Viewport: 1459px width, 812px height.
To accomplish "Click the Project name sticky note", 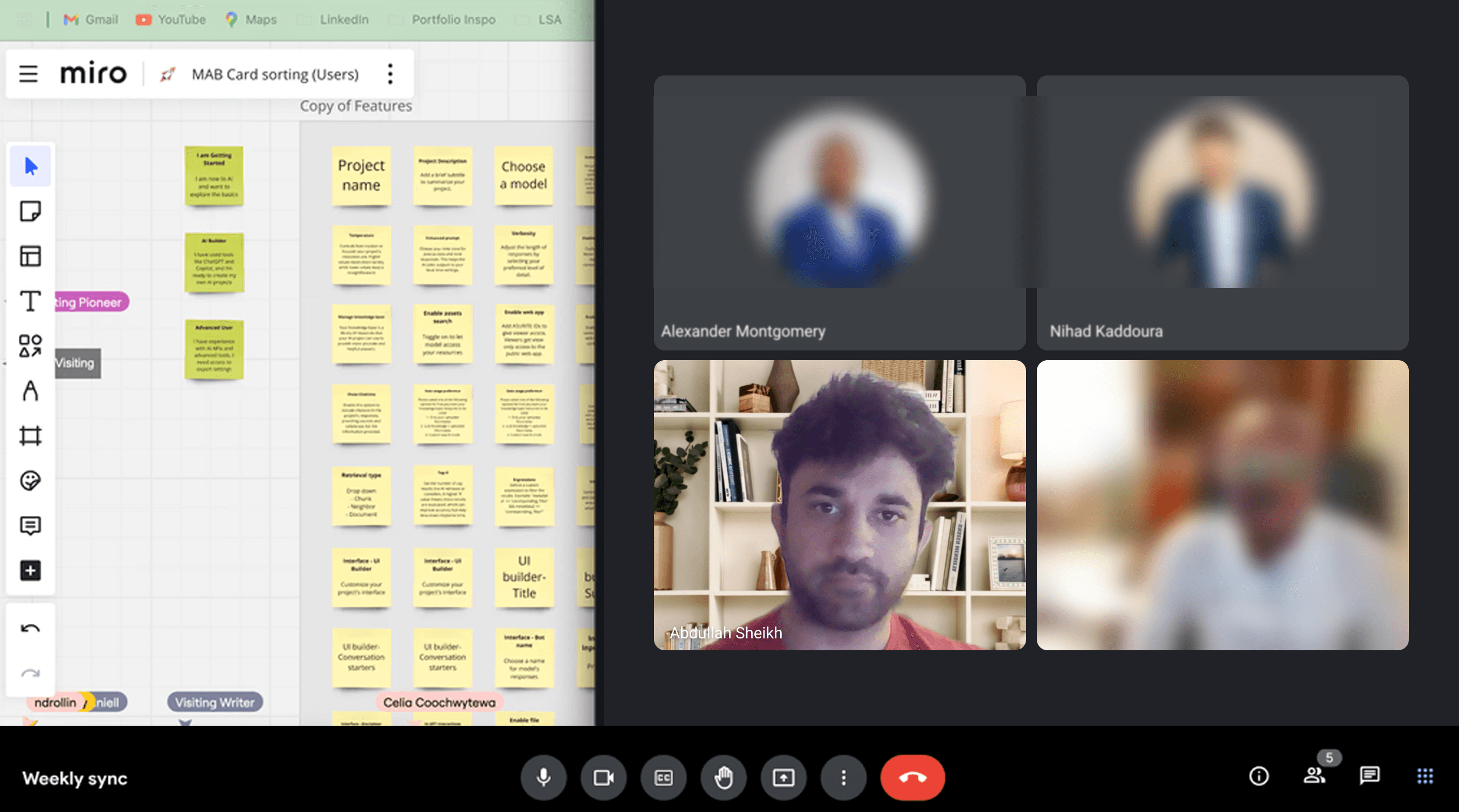I will pos(361,176).
